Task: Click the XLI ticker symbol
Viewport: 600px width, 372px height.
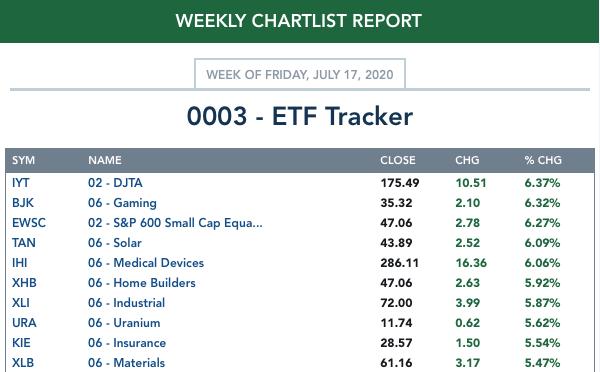Action: 21,303
